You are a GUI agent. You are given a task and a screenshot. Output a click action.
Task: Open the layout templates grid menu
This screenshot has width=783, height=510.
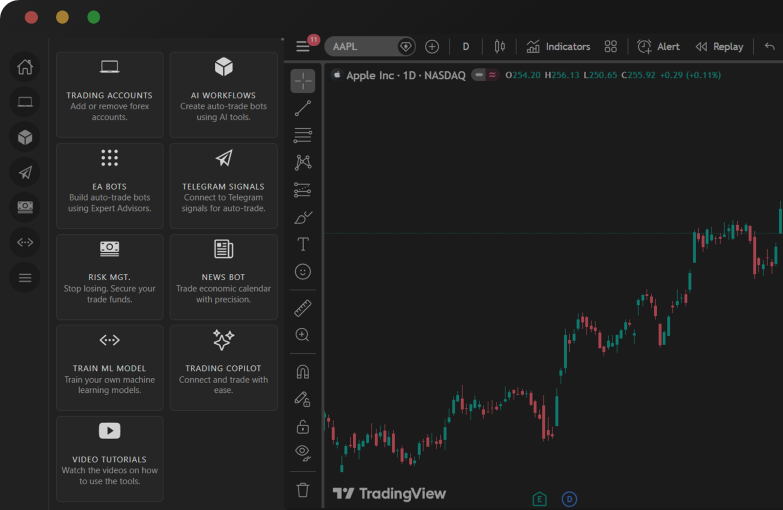click(x=611, y=46)
